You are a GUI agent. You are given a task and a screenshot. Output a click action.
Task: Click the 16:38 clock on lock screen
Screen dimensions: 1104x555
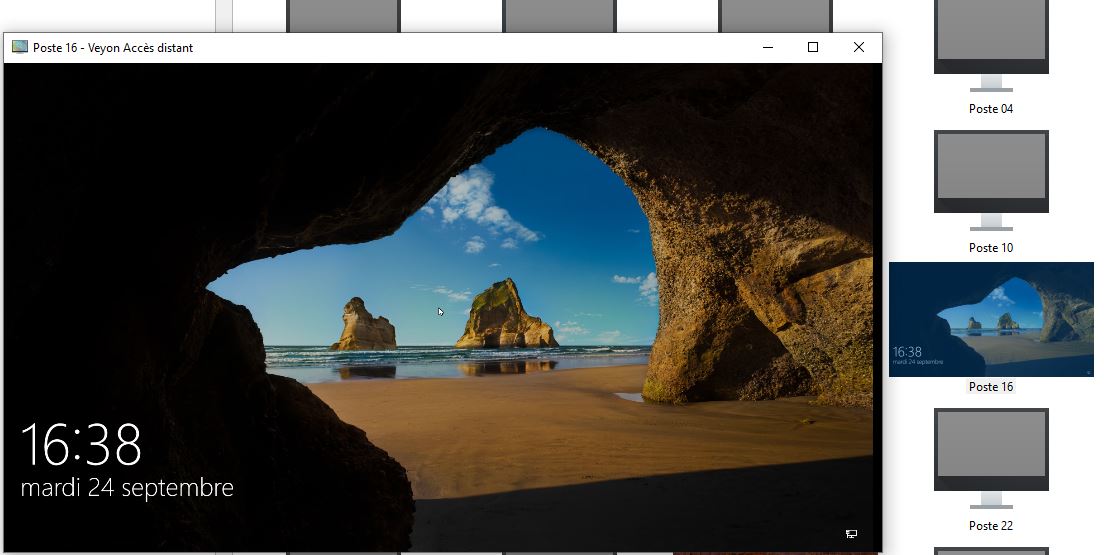(81, 445)
